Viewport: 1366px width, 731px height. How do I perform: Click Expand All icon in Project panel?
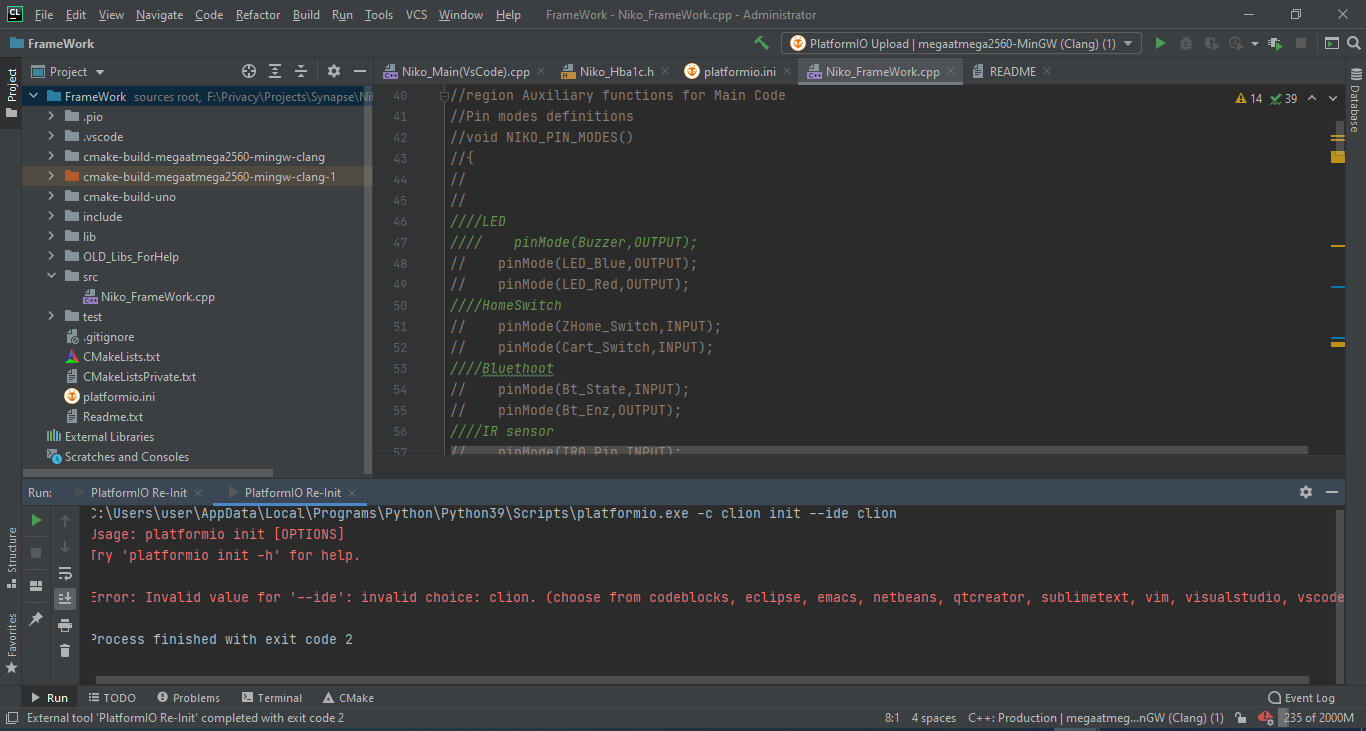tap(276, 71)
